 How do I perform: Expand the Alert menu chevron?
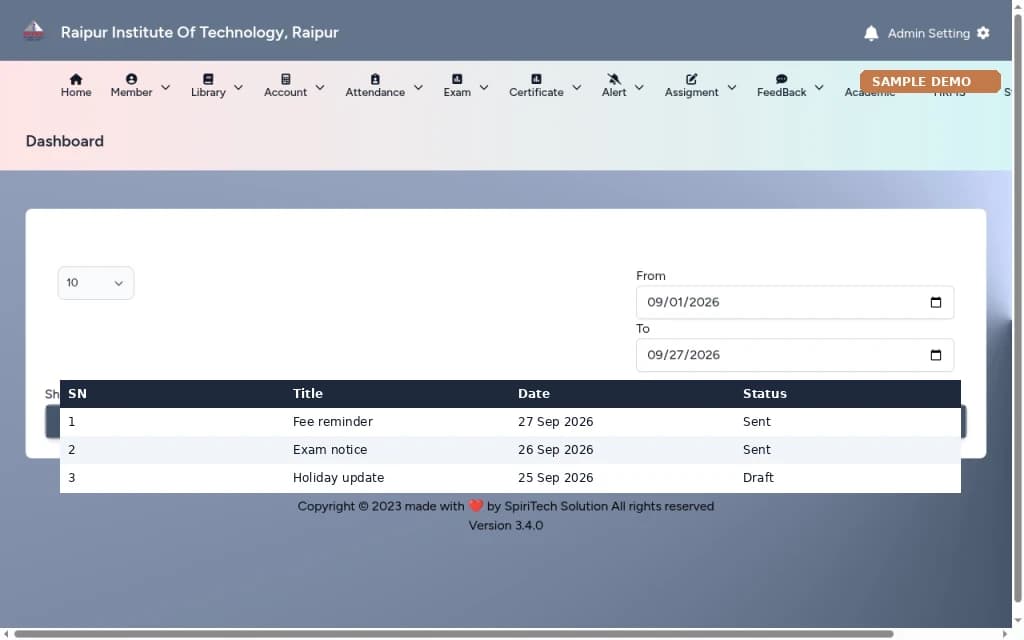[x=639, y=87]
